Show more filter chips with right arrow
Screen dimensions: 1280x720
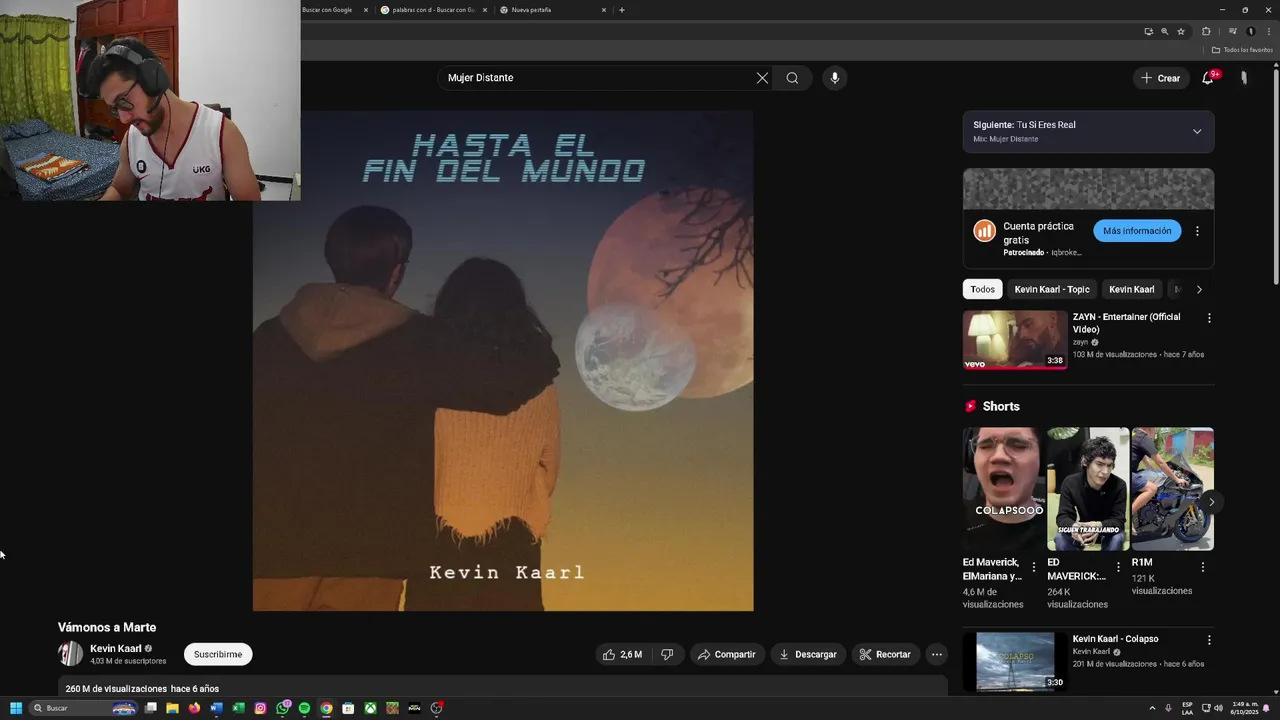point(1199,289)
